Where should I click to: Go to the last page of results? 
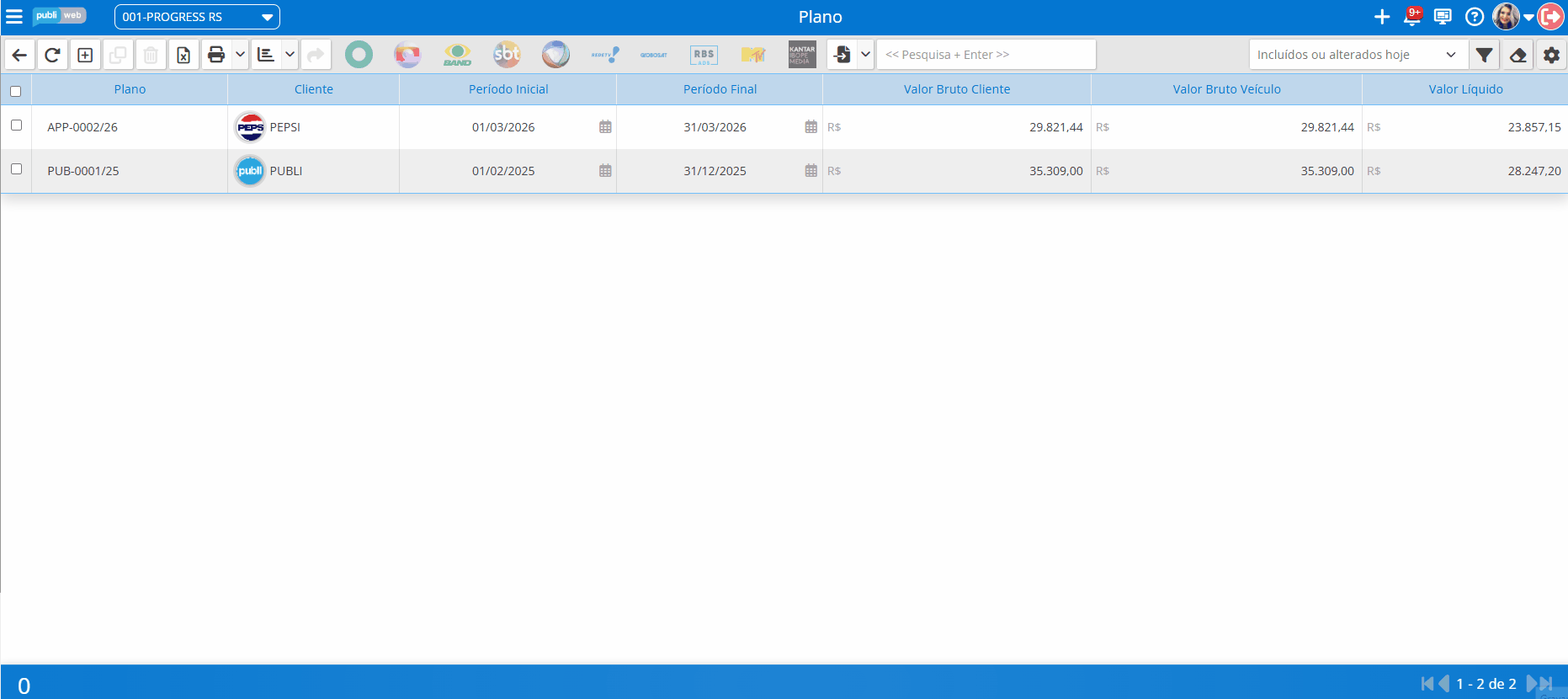click(x=1546, y=684)
